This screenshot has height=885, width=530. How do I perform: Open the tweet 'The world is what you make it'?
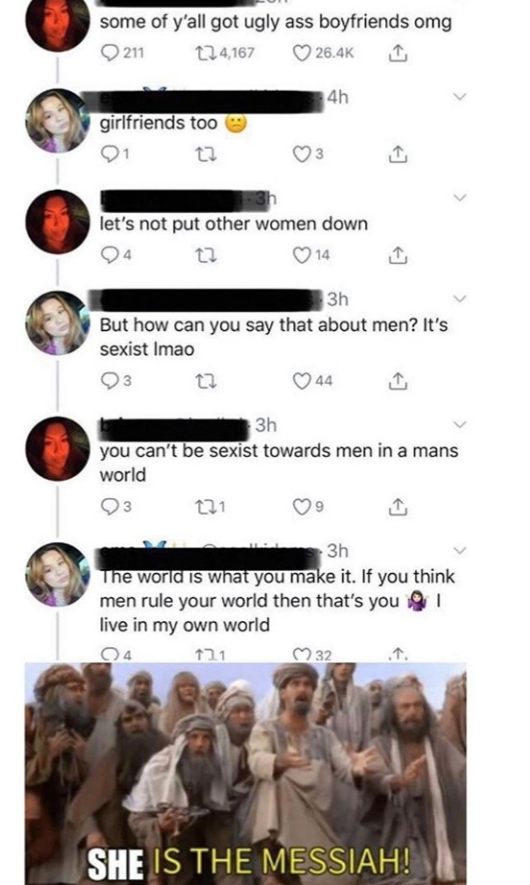[x=278, y=601]
